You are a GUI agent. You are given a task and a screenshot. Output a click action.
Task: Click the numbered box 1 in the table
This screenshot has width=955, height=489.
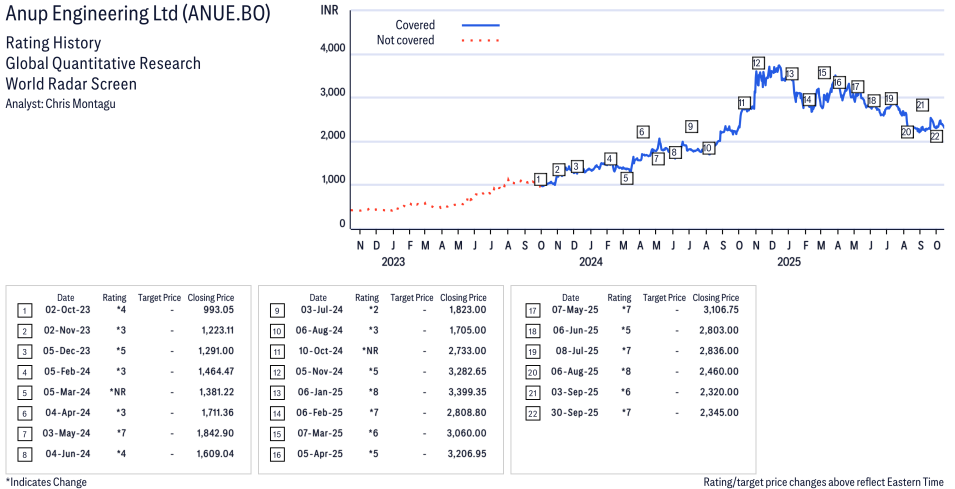(24, 311)
